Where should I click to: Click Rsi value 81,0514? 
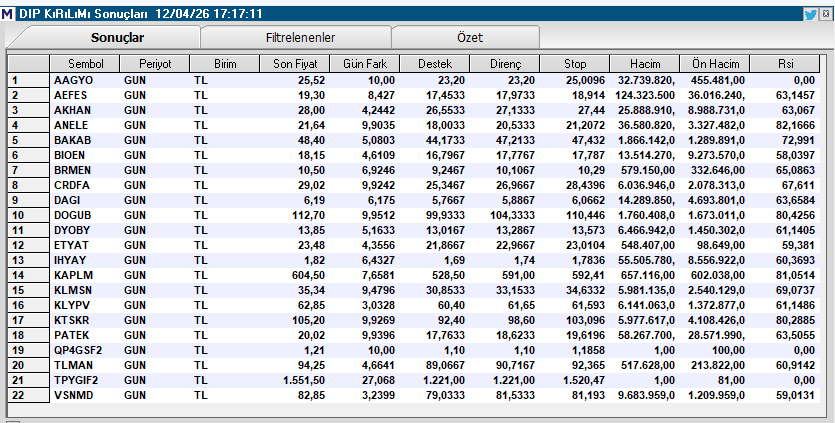(795, 275)
